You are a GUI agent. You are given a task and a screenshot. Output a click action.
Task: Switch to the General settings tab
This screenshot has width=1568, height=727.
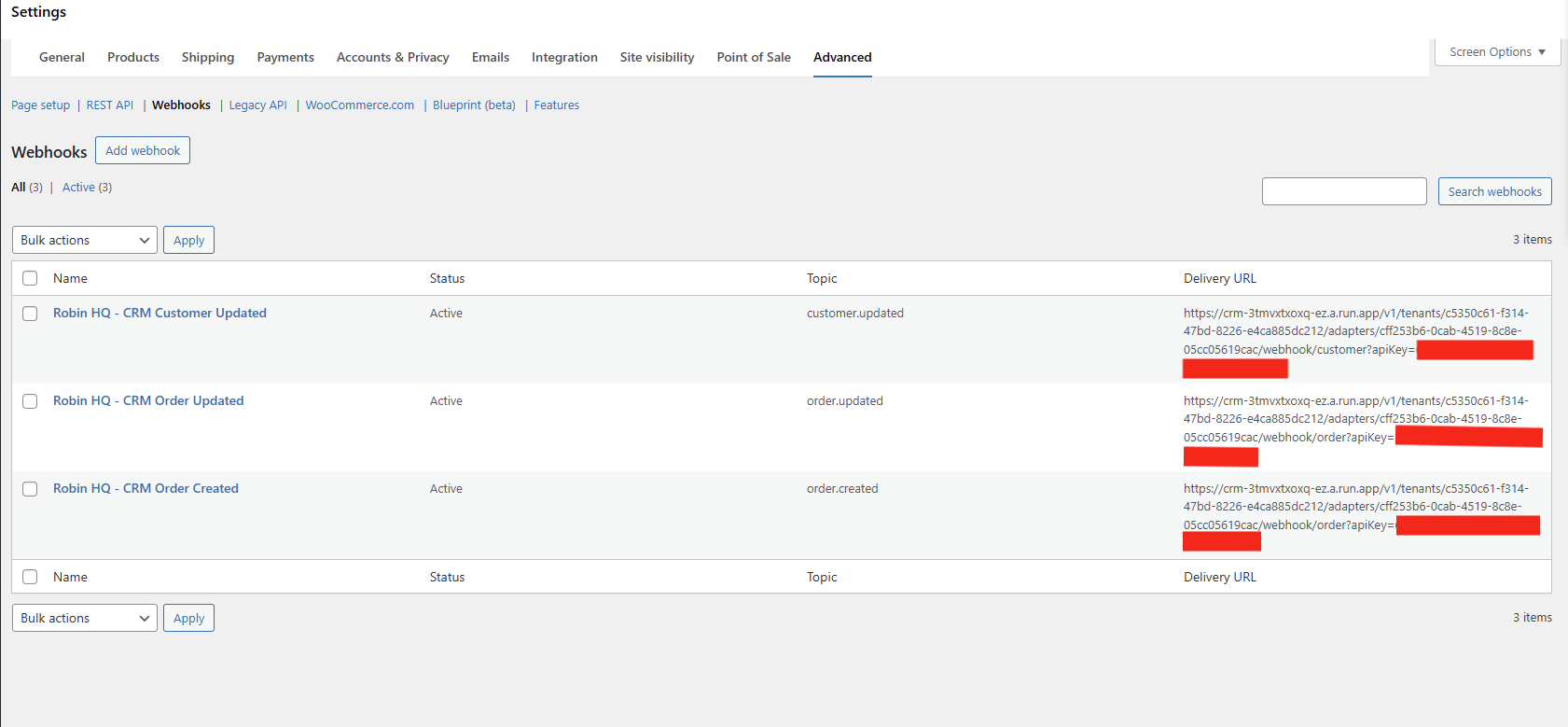(62, 57)
